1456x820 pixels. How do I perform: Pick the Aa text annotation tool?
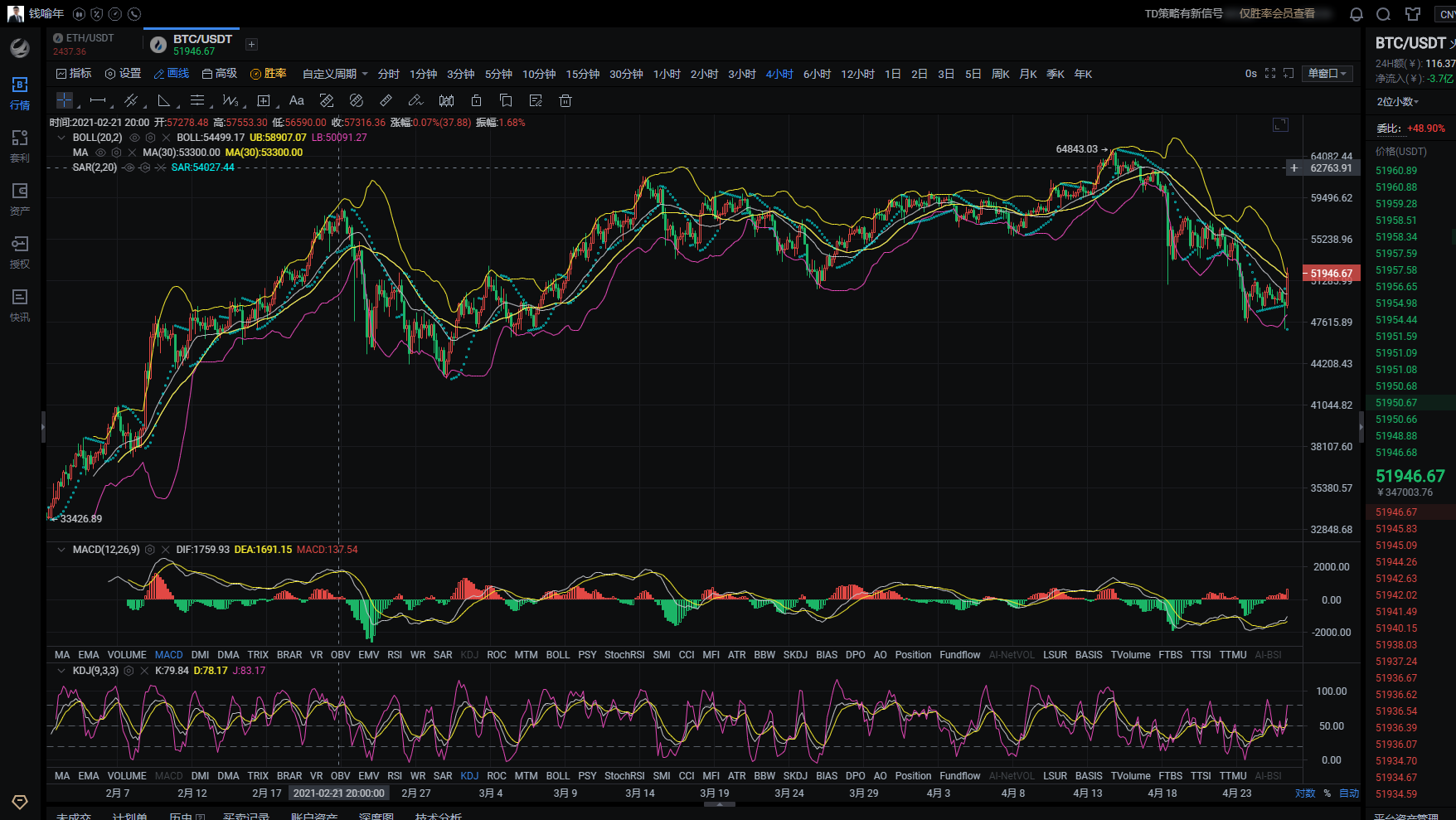(x=296, y=100)
